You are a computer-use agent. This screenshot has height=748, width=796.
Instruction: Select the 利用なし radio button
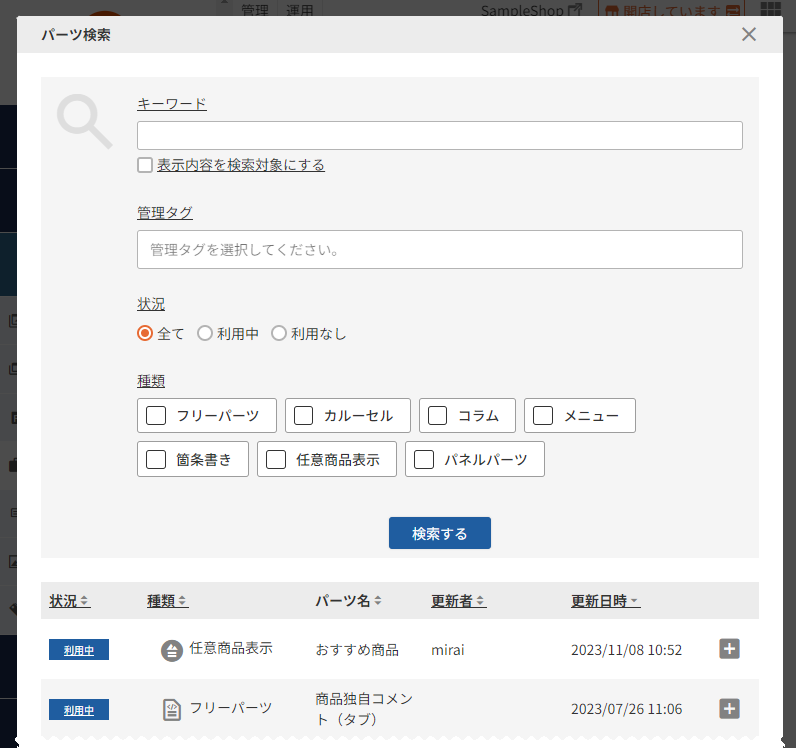[x=279, y=334]
